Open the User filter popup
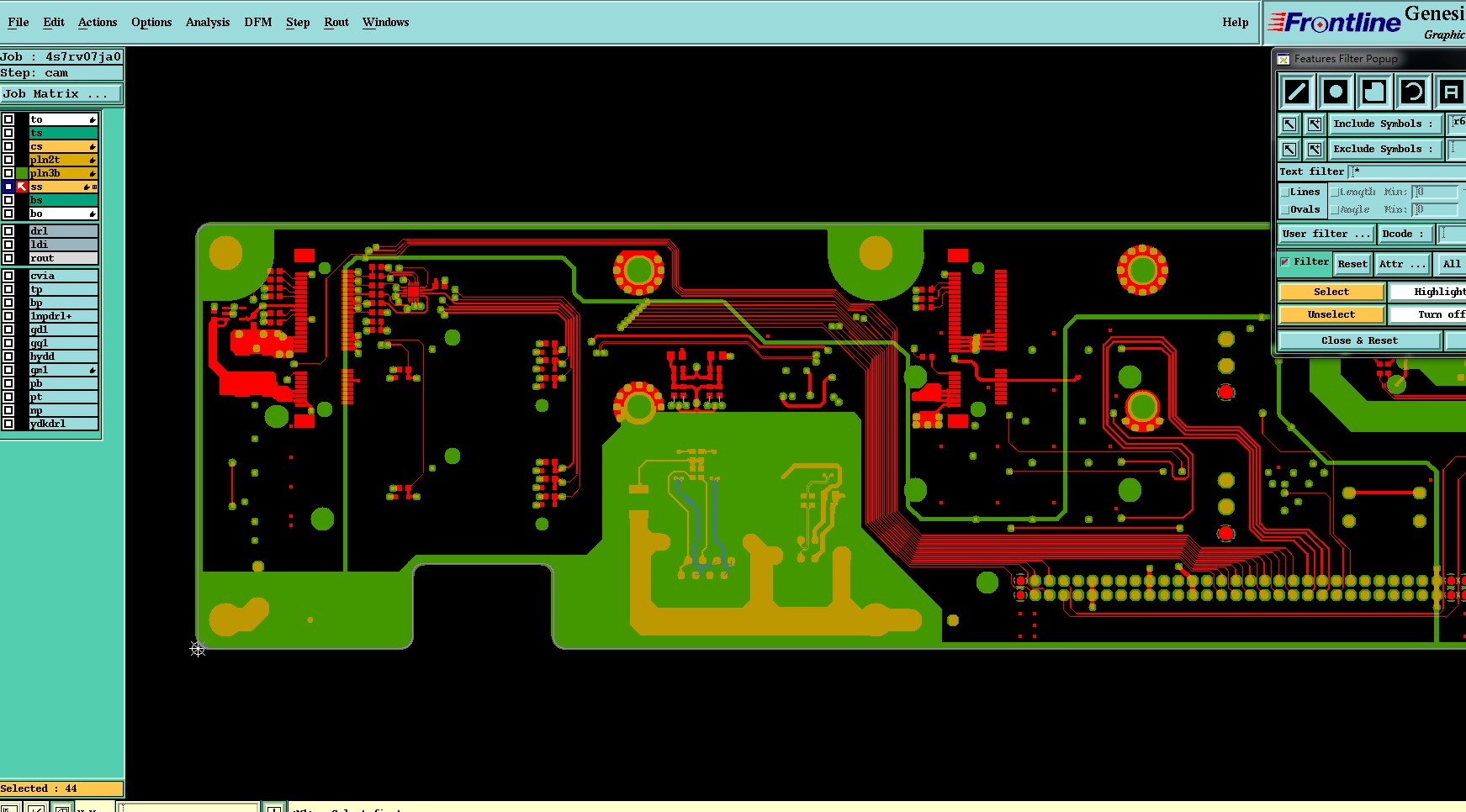Image resolution: width=1466 pixels, height=812 pixels. (1326, 234)
